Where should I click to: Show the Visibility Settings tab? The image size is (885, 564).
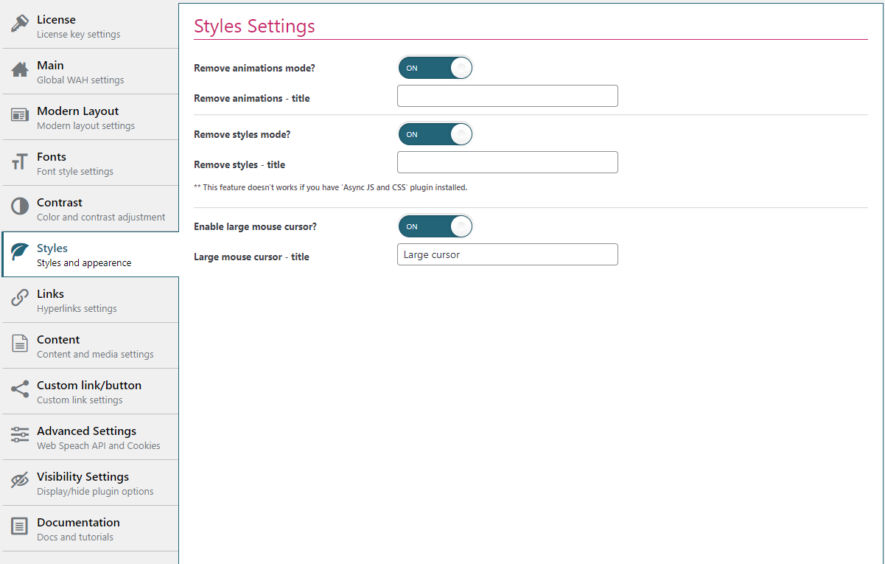(90, 483)
